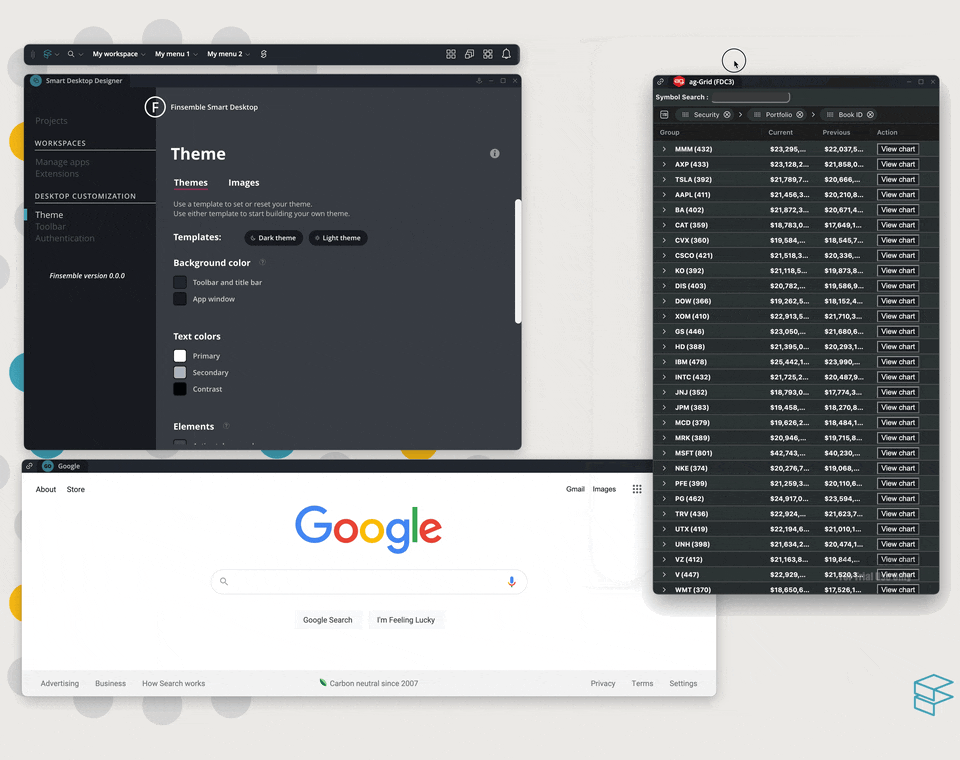Screen dimensions: 960x760
Task: Open Manage apps in the sidebar
Action: [62, 162]
